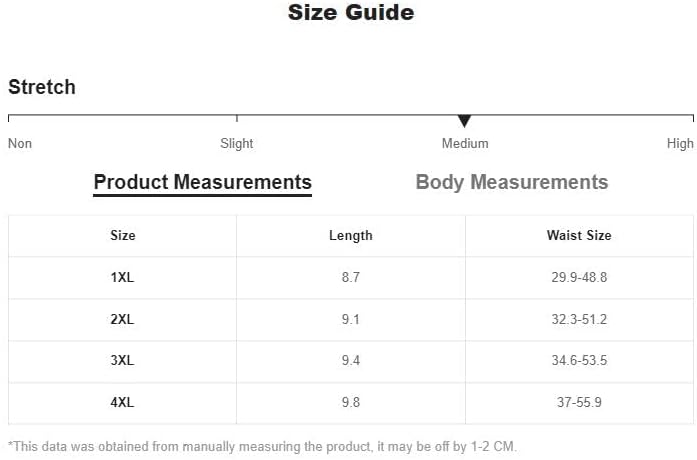The height and width of the screenshot is (460, 697).
Task: Click the black stretch indicator triangle
Action: (x=464, y=121)
